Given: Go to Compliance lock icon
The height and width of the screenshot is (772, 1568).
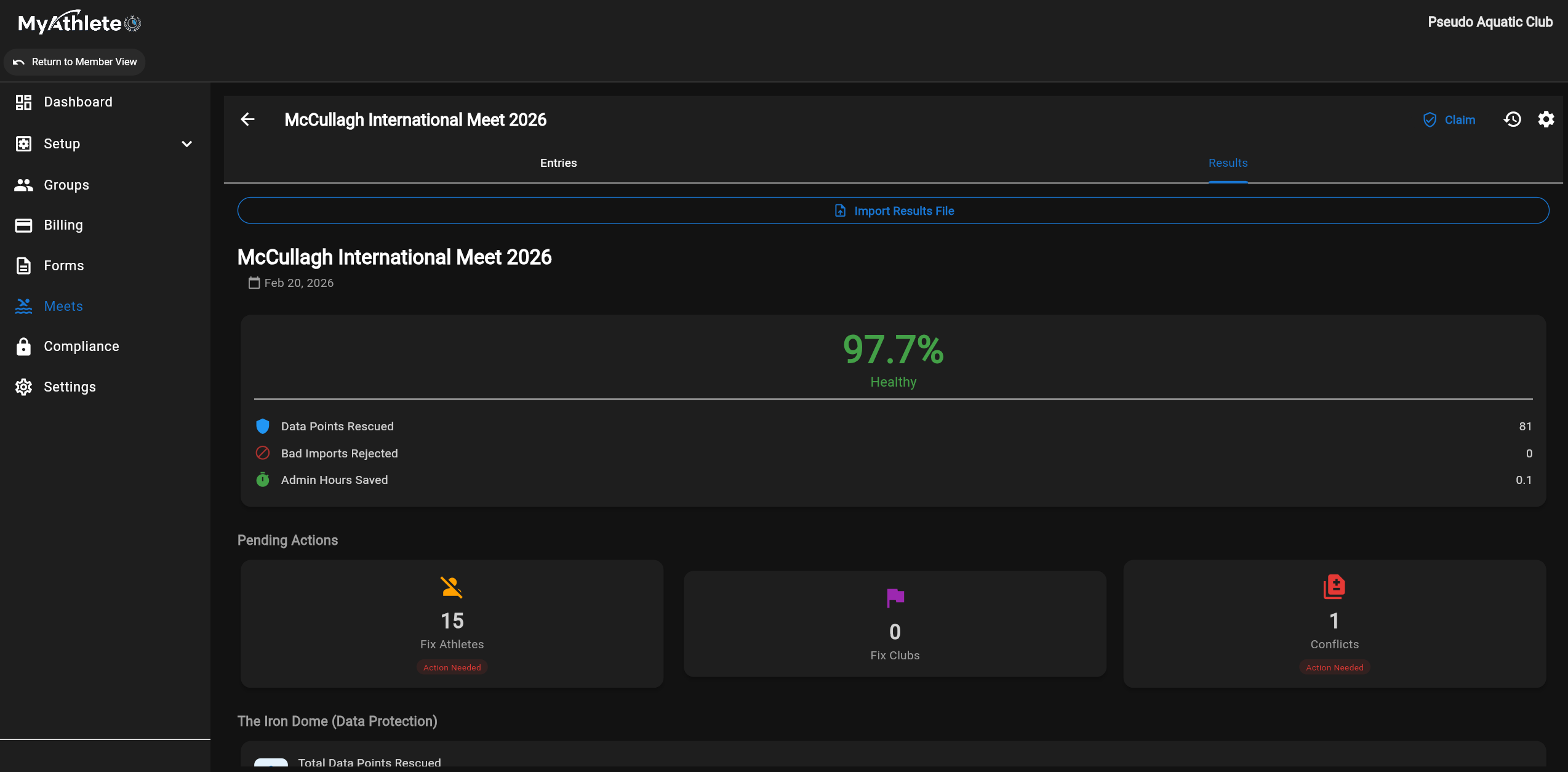Looking at the screenshot, I should tap(23, 347).
